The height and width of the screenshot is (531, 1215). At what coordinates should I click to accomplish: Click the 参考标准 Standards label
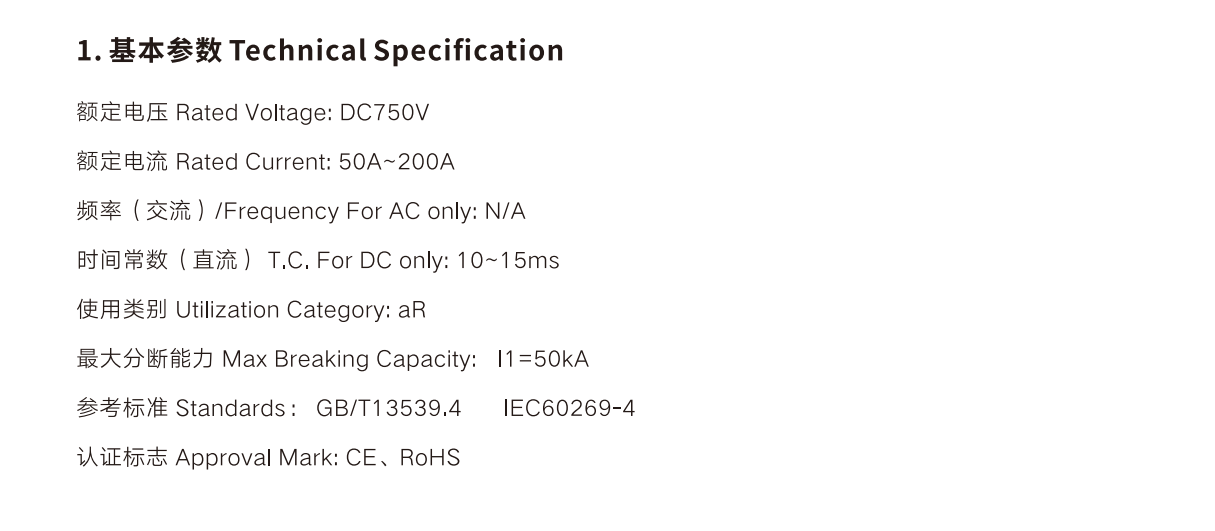point(186,408)
